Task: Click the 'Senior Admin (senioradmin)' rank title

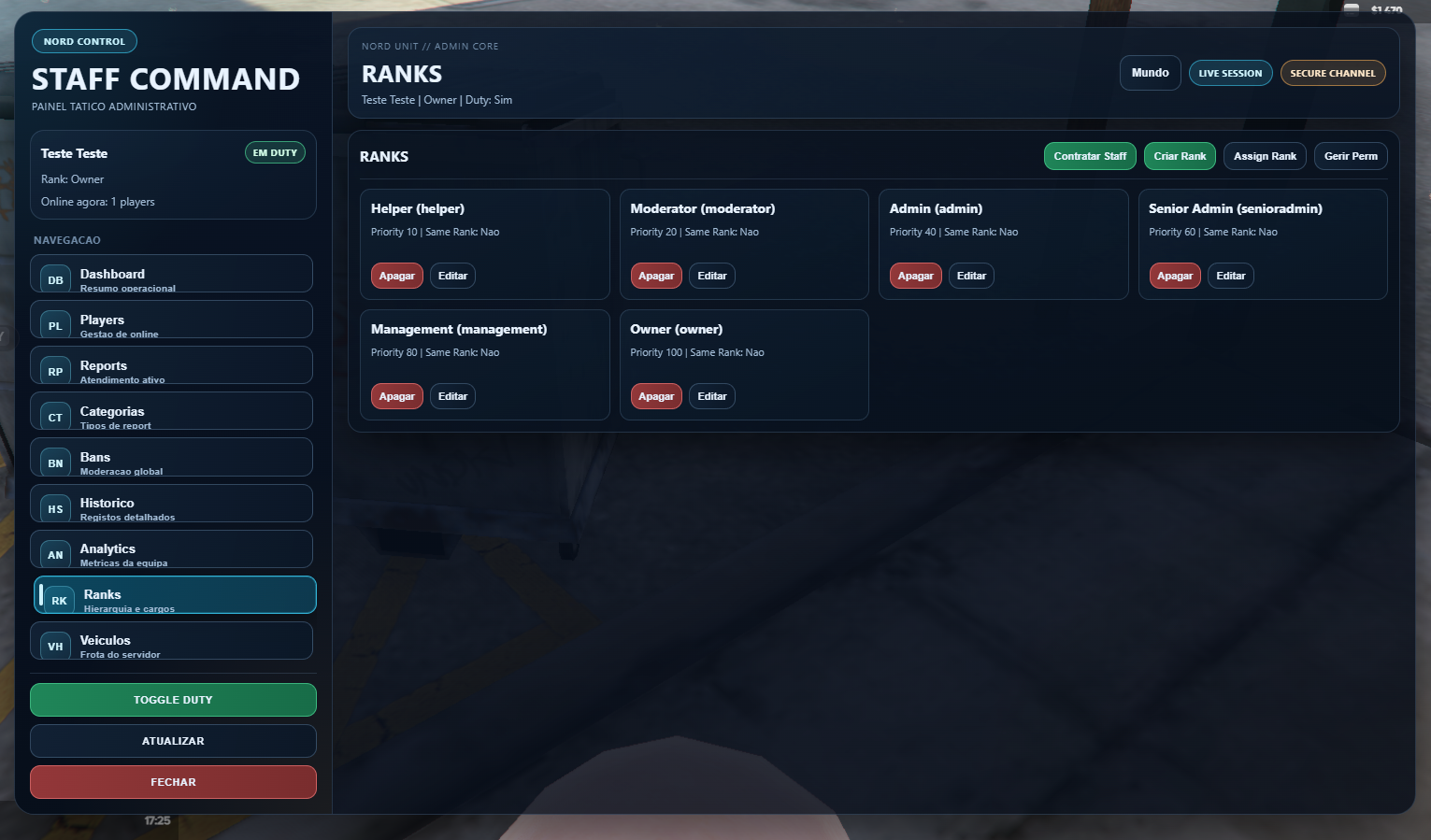Action: click(x=1236, y=208)
